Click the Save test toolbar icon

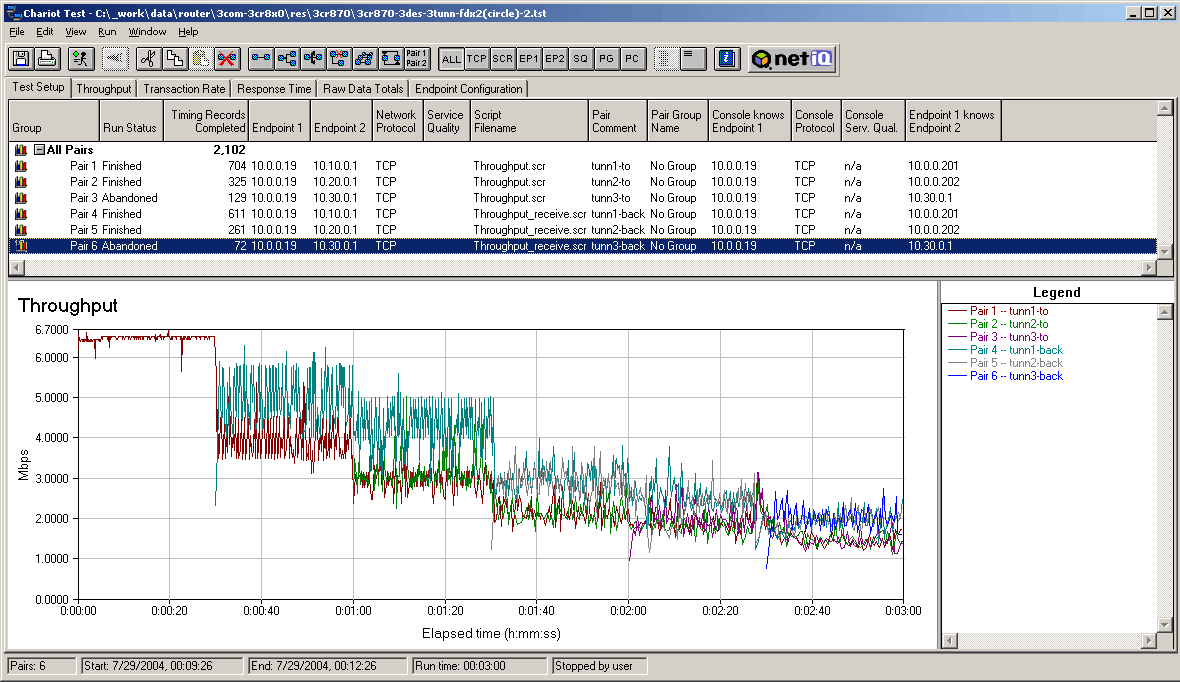coord(20,59)
